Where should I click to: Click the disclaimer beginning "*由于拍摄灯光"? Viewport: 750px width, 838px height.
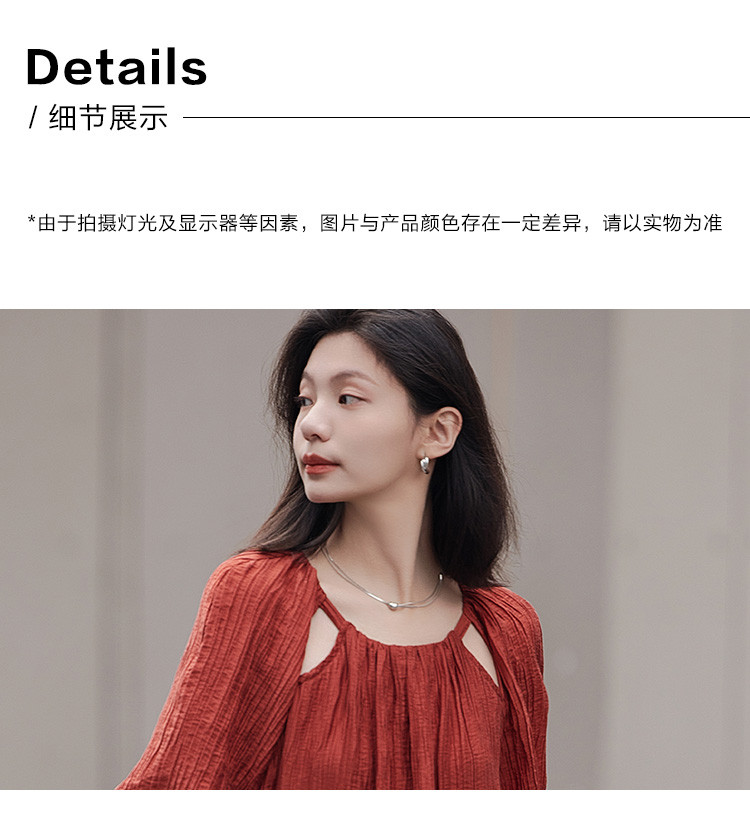[375, 223]
